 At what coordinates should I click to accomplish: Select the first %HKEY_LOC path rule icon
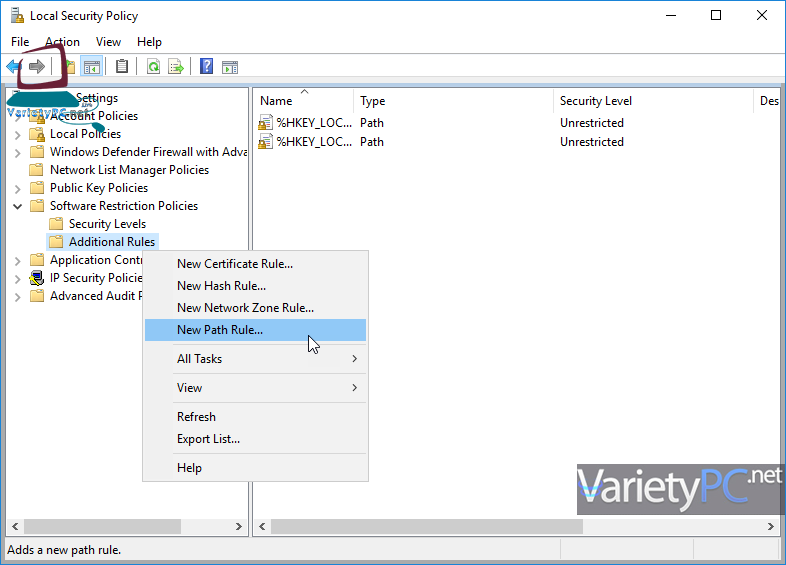tap(266, 123)
